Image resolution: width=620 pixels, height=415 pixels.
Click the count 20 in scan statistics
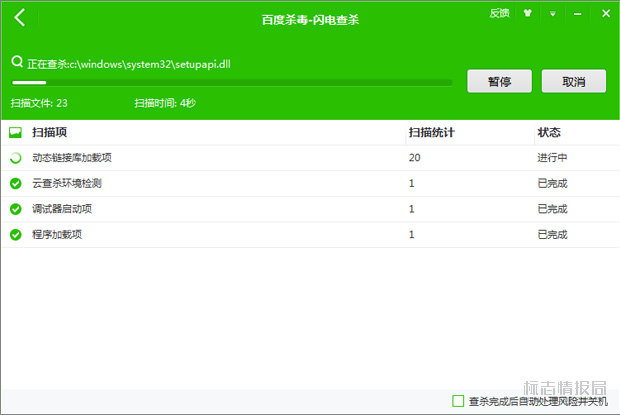coord(414,158)
